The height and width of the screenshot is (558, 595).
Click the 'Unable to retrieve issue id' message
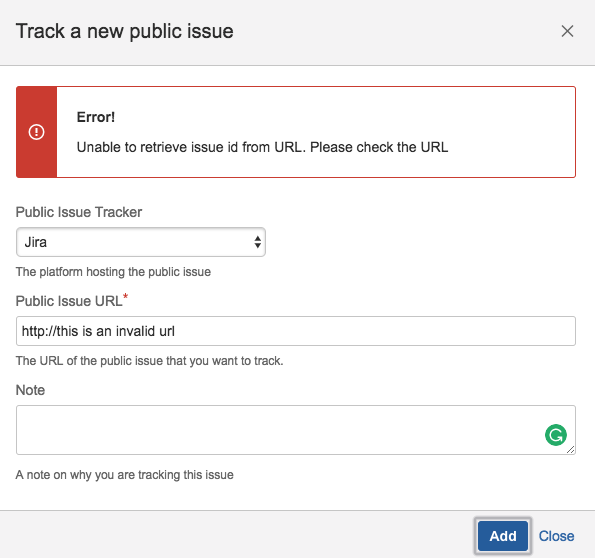(x=262, y=147)
